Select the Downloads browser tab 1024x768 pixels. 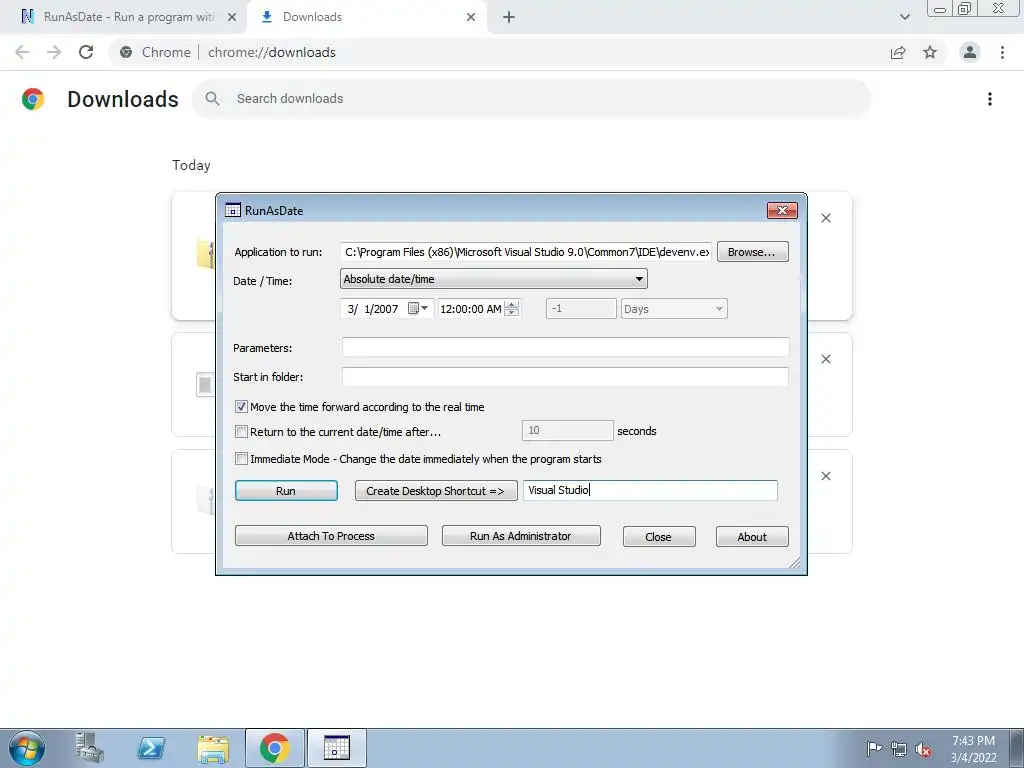(366, 17)
